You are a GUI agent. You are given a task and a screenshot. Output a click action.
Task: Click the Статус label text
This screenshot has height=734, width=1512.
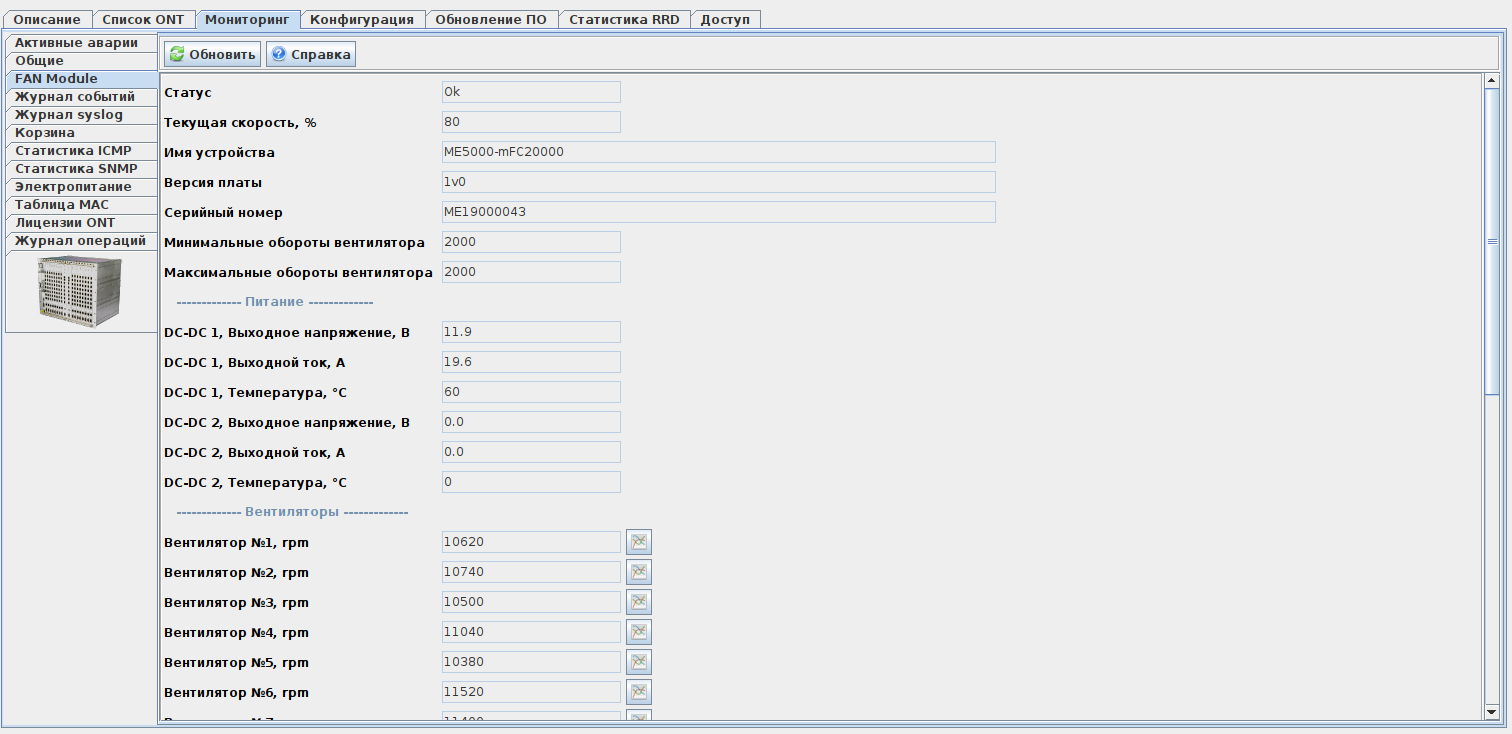pyautogui.click(x=188, y=93)
